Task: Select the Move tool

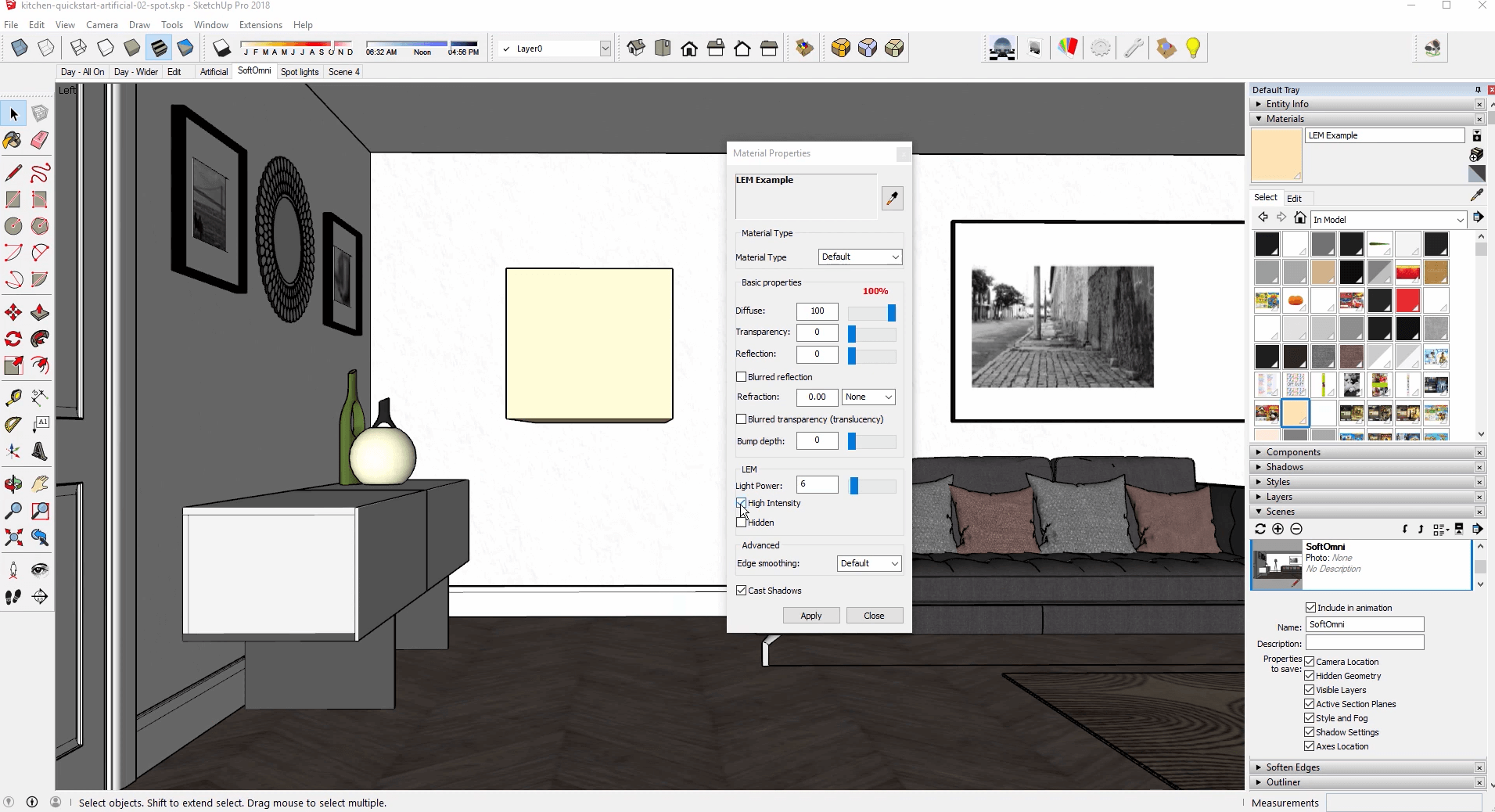Action: [x=13, y=313]
